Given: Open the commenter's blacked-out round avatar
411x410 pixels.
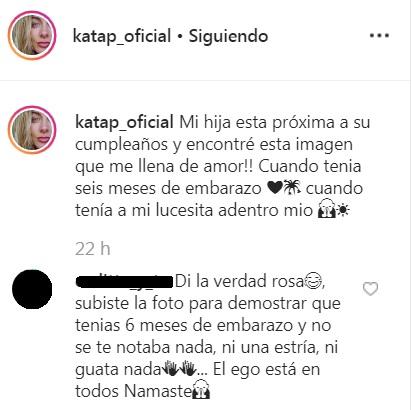Looking at the screenshot, I should point(32,289).
